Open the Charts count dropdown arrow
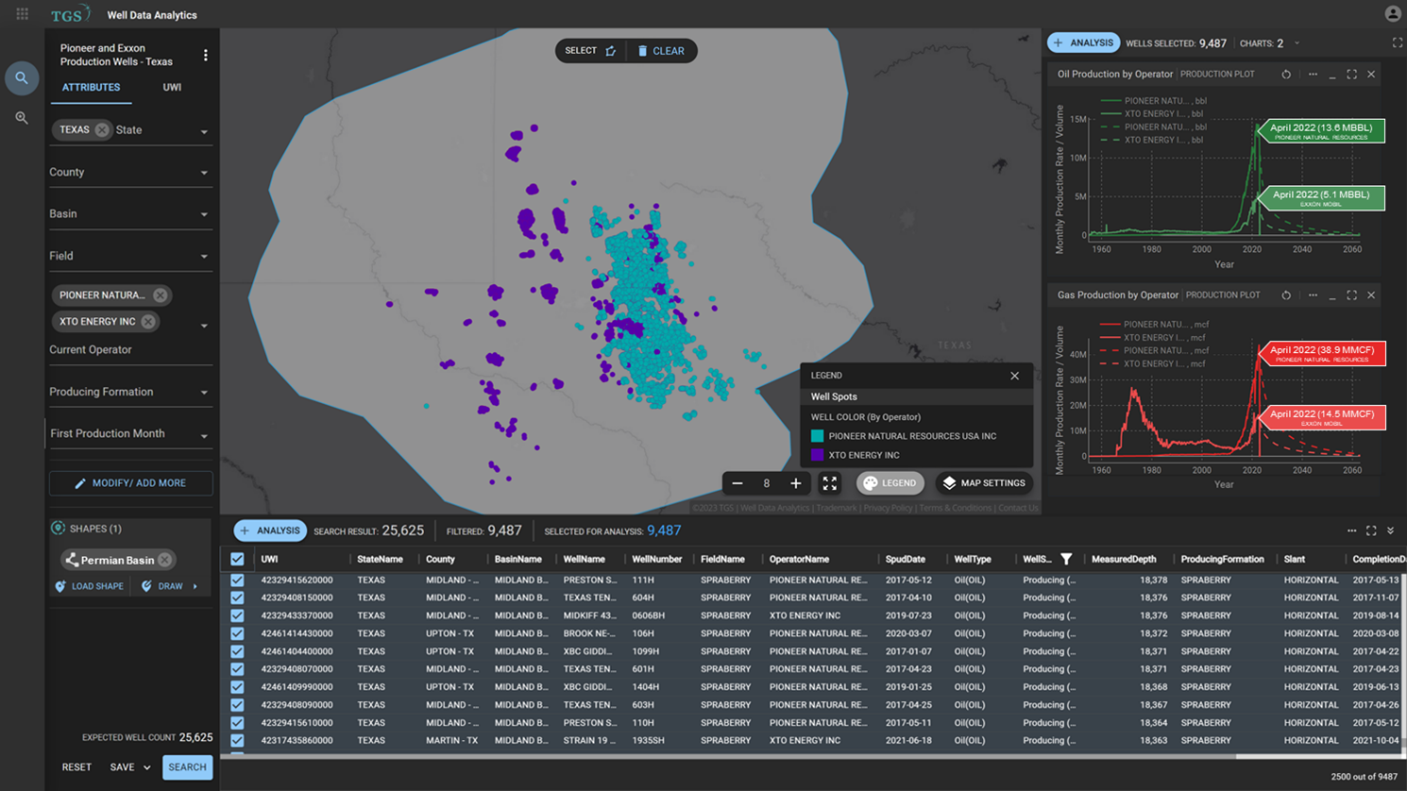This screenshot has width=1407, height=791. (1297, 44)
